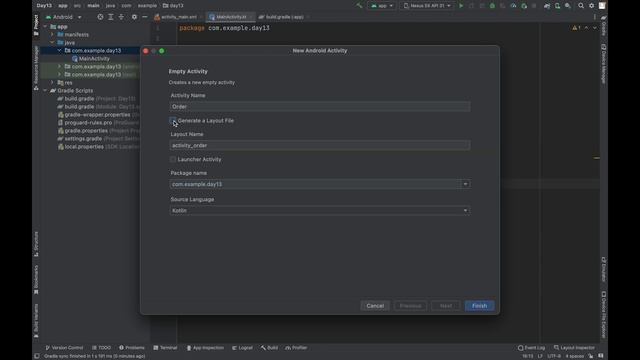This screenshot has width=640, height=360.
Task: Open Terminal tool tab
Action: pos(165,348)
